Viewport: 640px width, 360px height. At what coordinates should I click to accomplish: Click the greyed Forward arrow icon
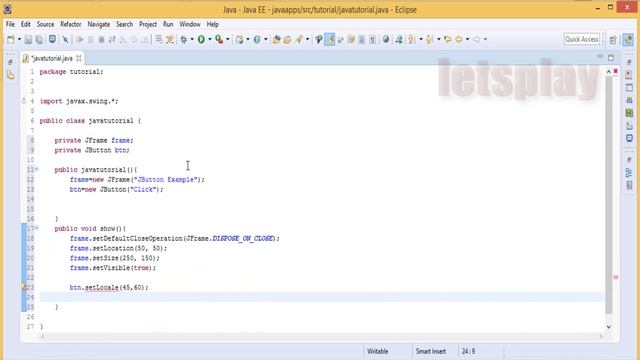point(477,39)
